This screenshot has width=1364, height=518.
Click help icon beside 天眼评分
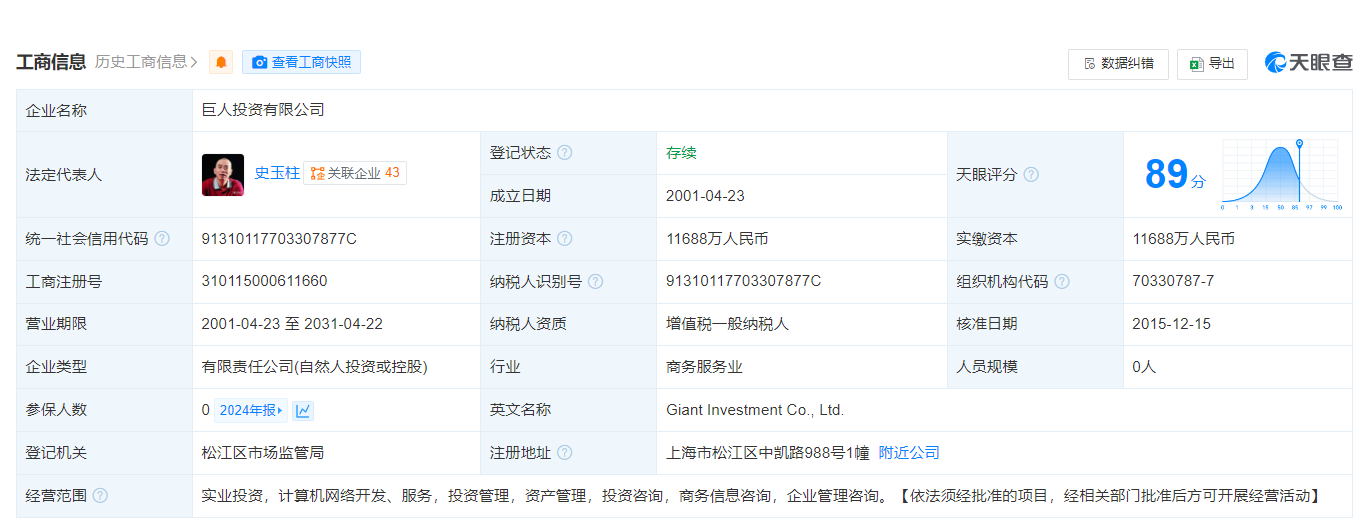(x=1031, y=174)
